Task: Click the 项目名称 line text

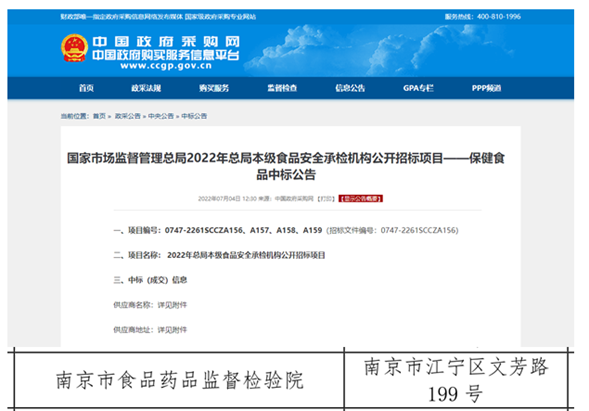Action: click(x=219, y=255)
